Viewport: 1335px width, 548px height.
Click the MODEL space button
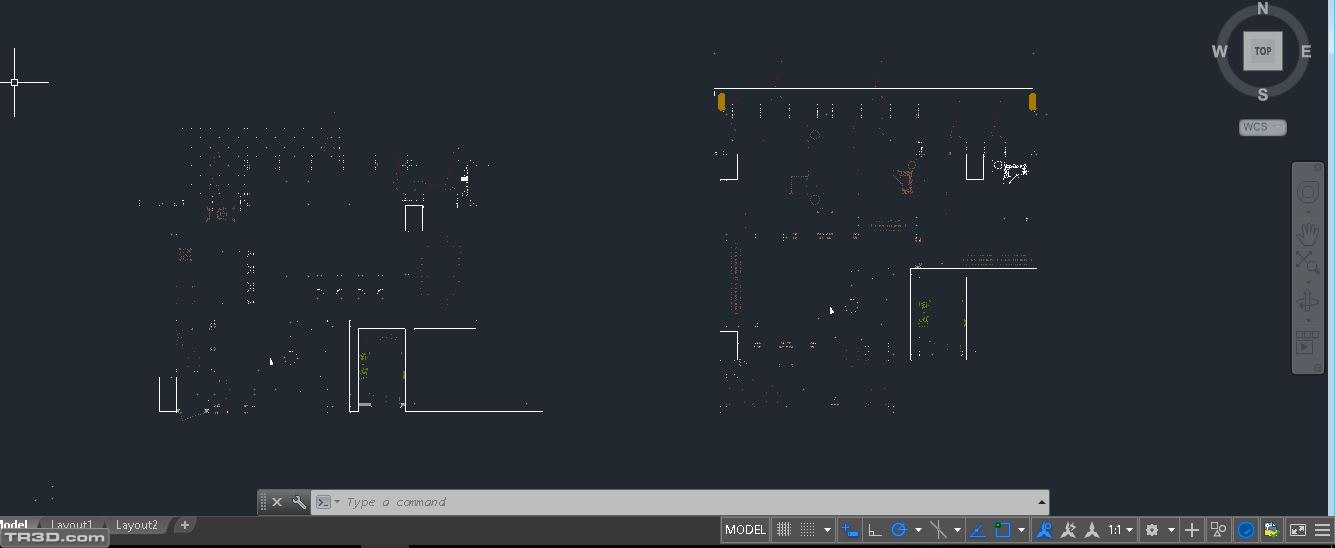coord(745,530)
